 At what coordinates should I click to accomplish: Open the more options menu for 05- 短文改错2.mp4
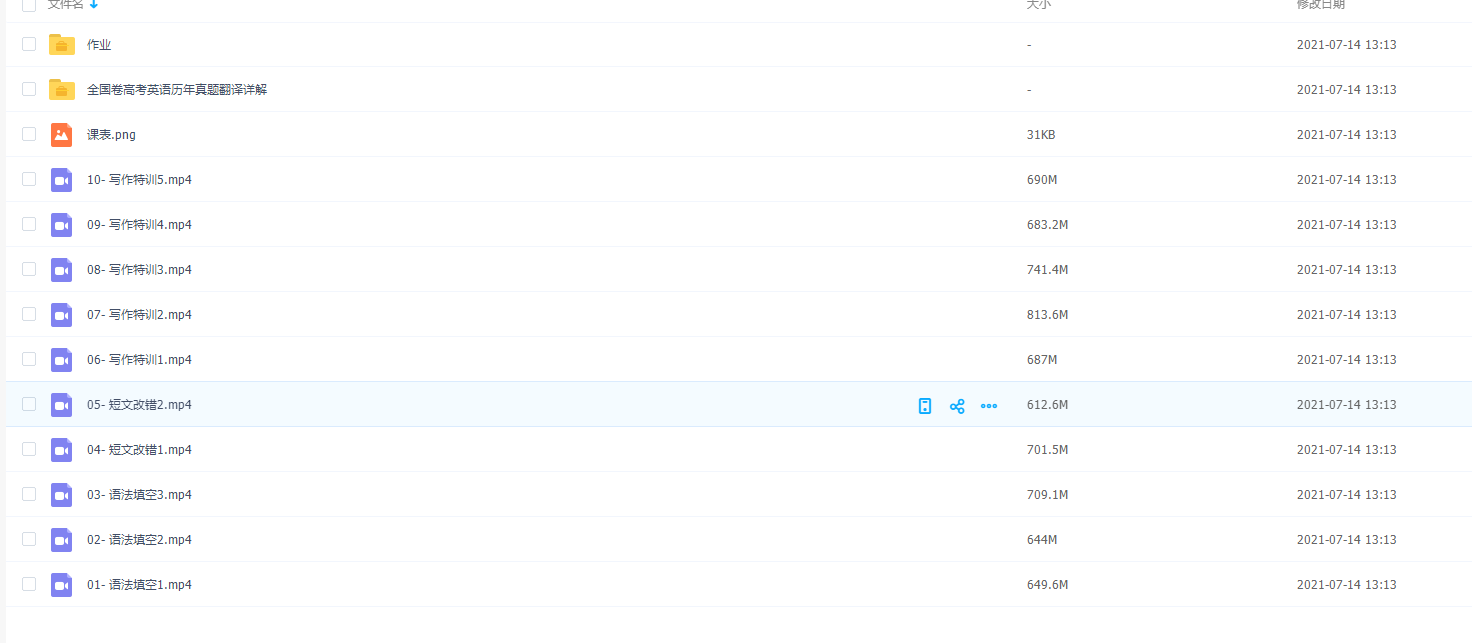(x=989, y=405)
